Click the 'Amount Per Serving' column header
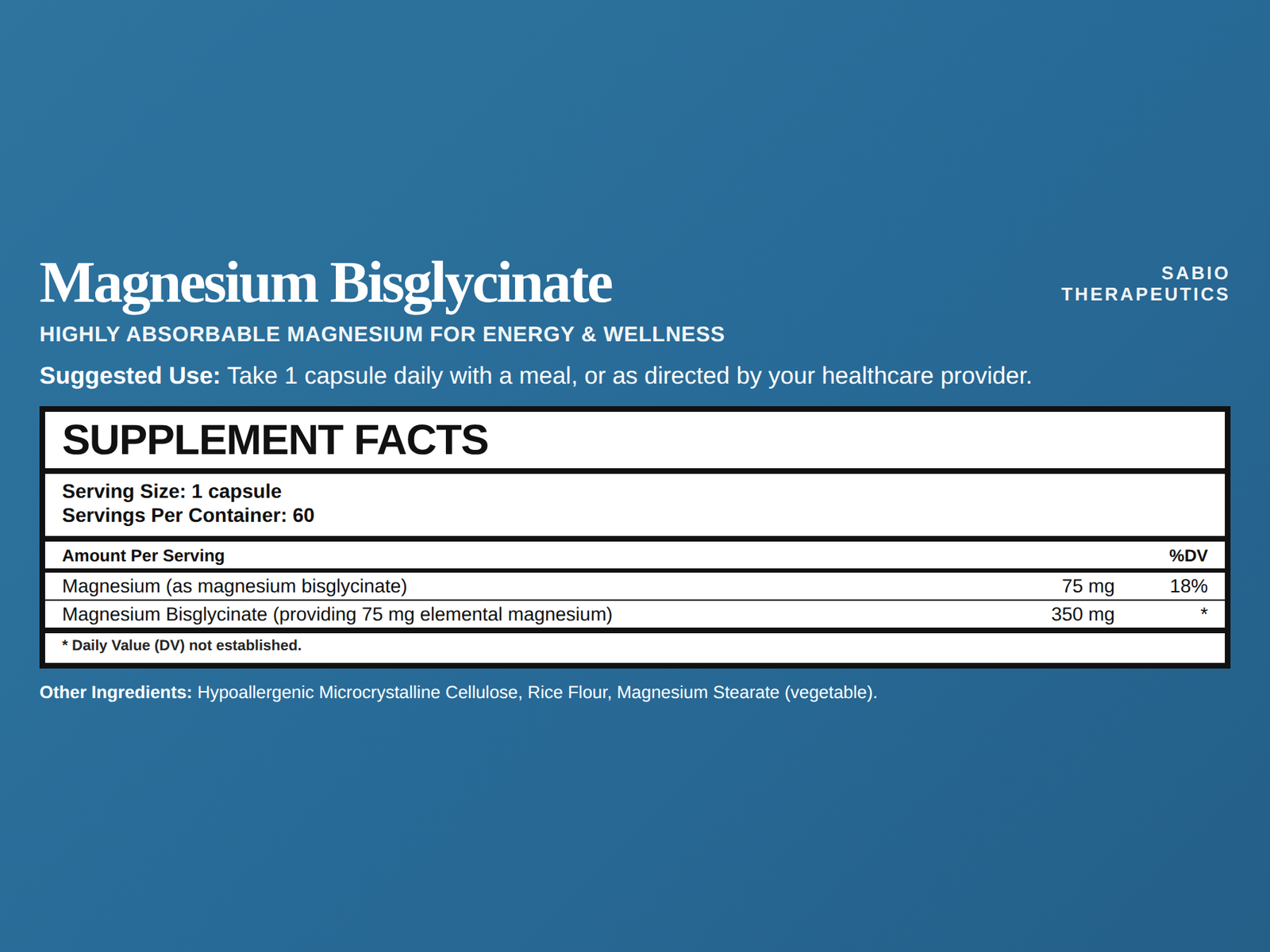 (144, 555)
